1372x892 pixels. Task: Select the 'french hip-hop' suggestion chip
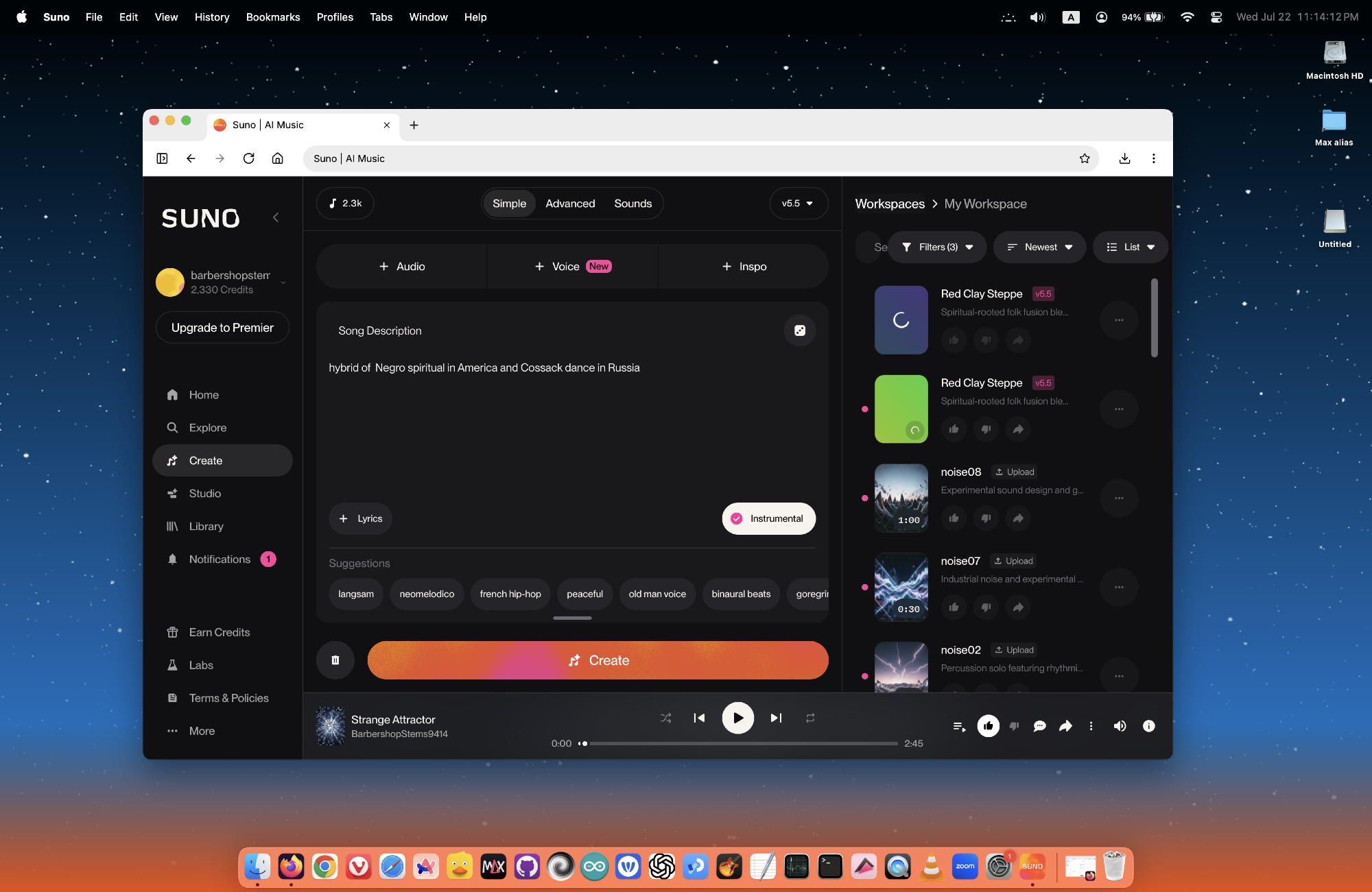click(x=510, y=594)
